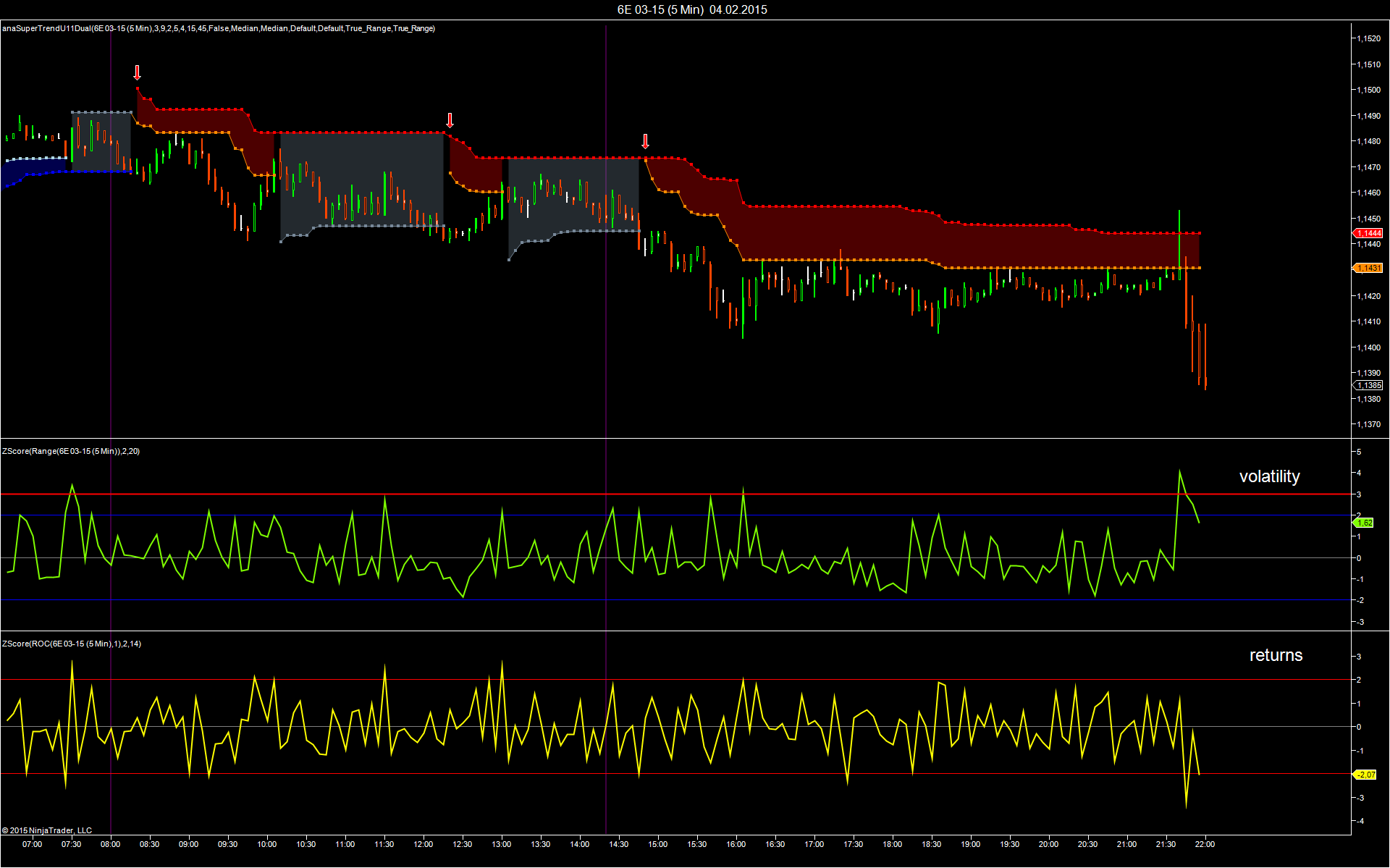Viewport: 1390px width, 868px height.
Task: Click the green 1.62 volatility value marker
Action: tap(1364, 523)
